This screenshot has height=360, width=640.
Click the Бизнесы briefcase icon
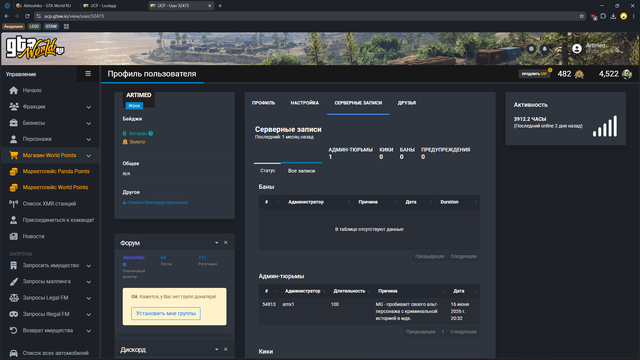coord(13,123)
